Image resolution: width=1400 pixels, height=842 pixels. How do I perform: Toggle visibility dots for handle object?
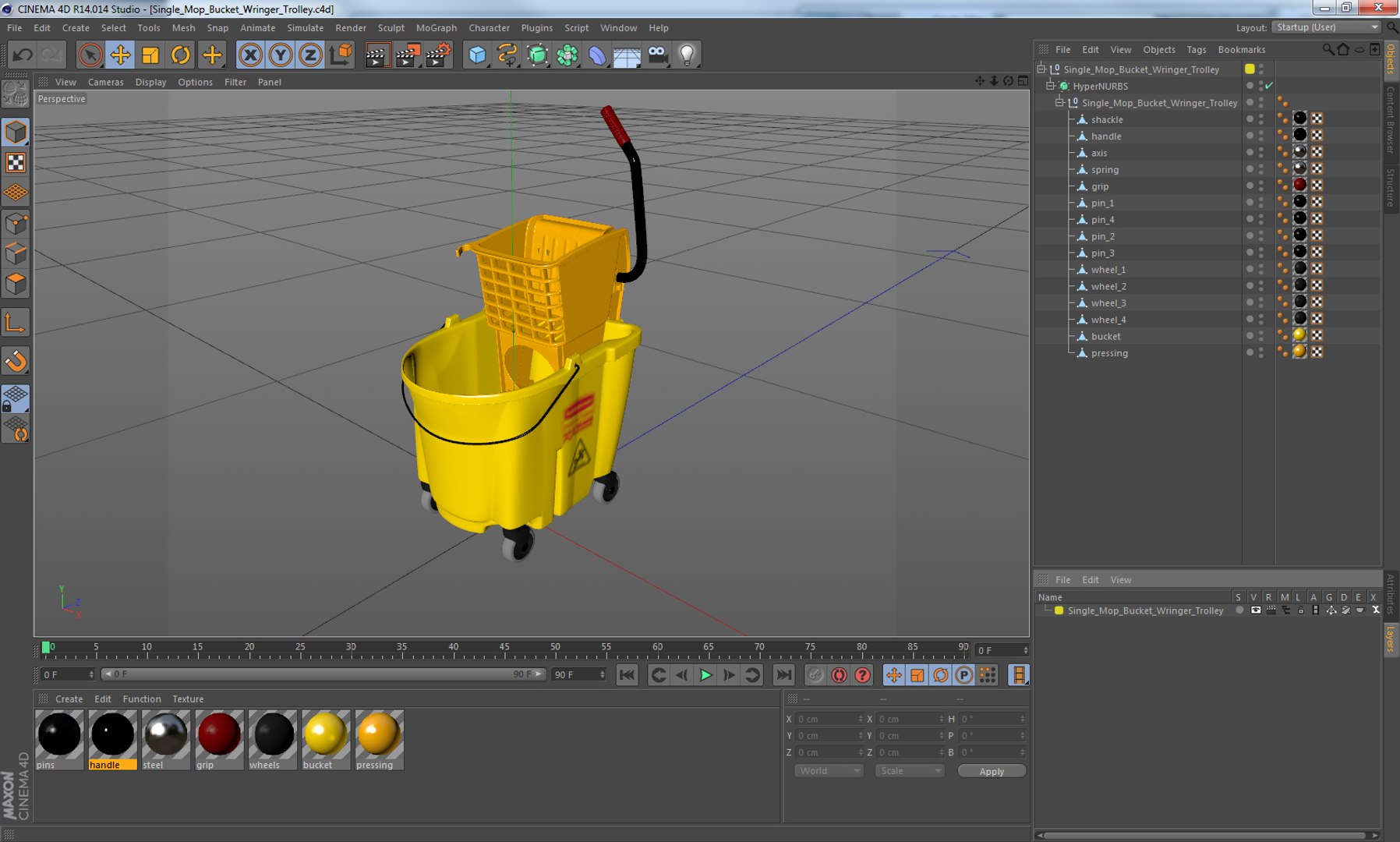click(x=1260, y=136)
